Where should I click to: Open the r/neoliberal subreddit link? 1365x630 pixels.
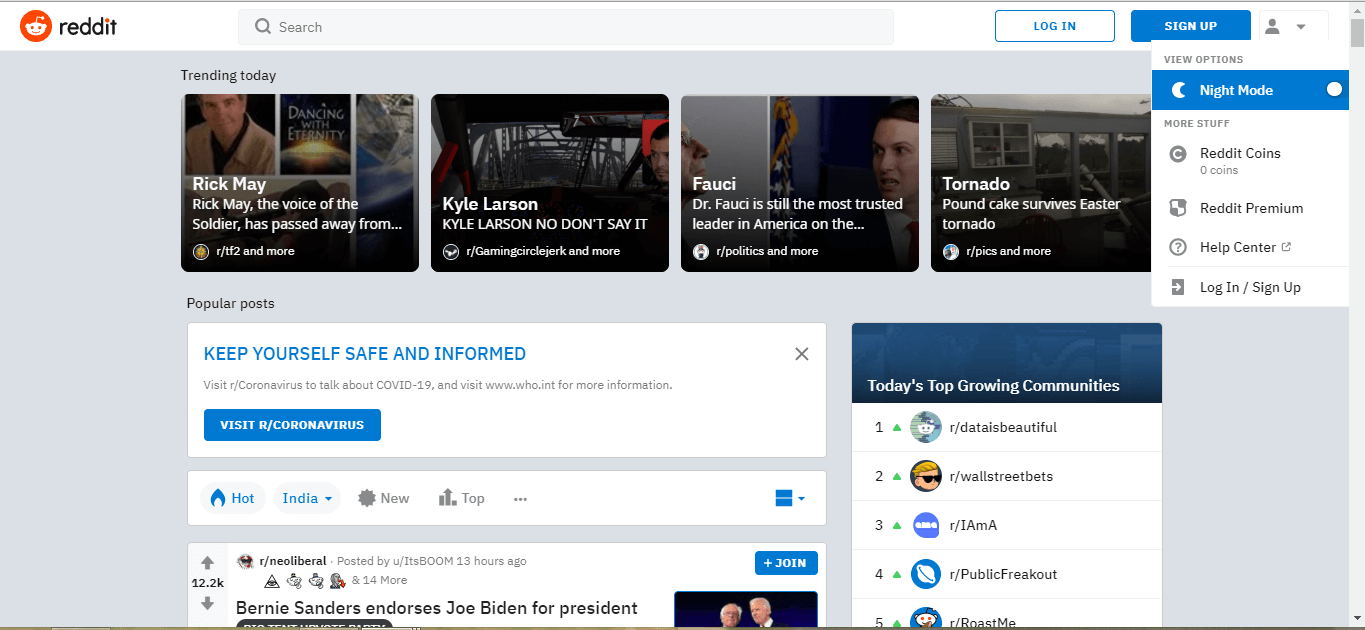[x=294, y=561]
